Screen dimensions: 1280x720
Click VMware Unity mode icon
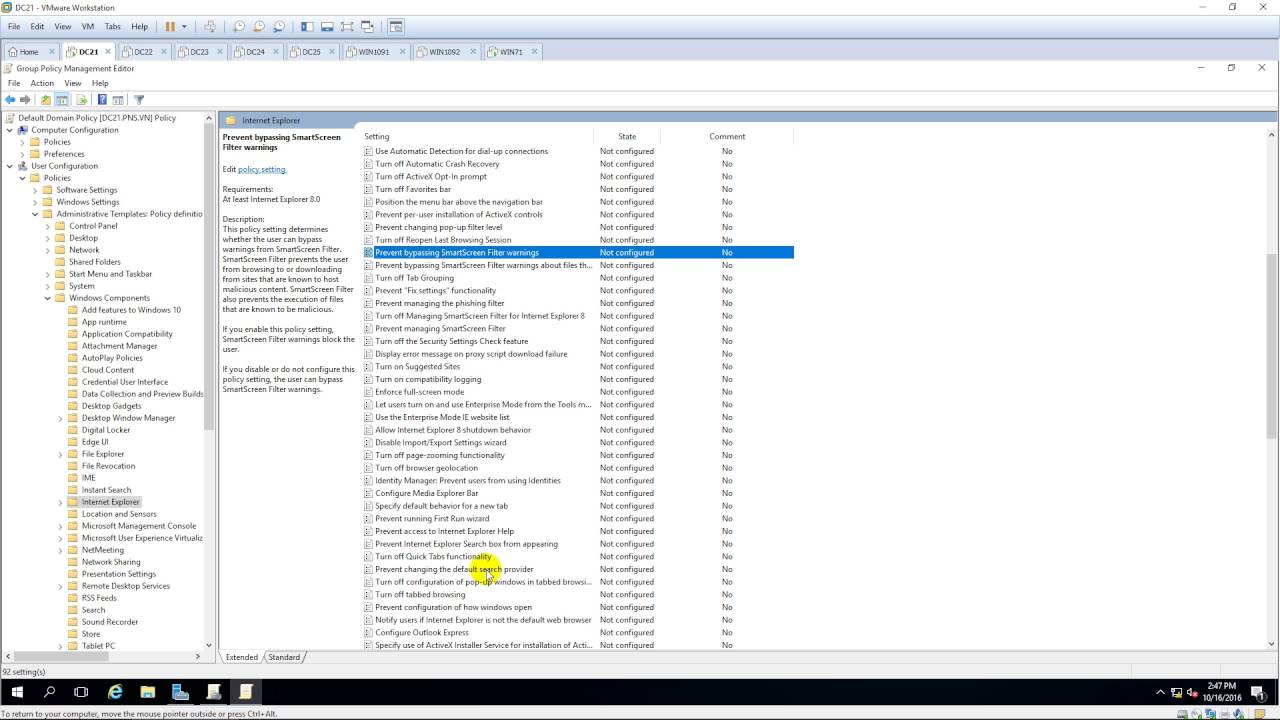[368, 27]
